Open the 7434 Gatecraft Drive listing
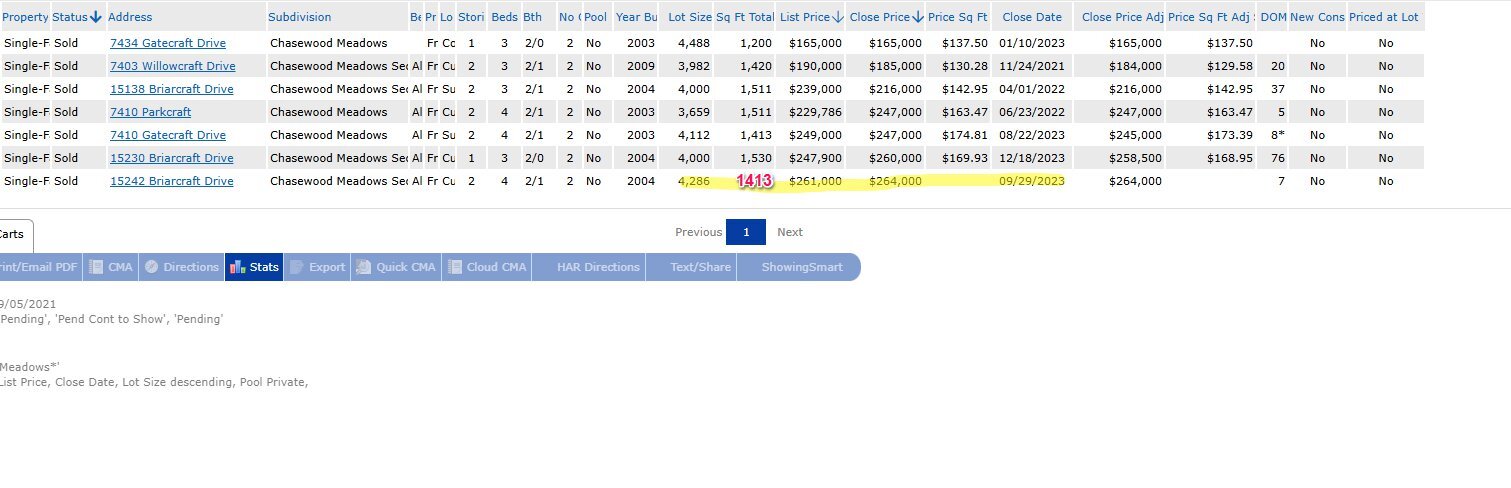 (x=167, y=43)
